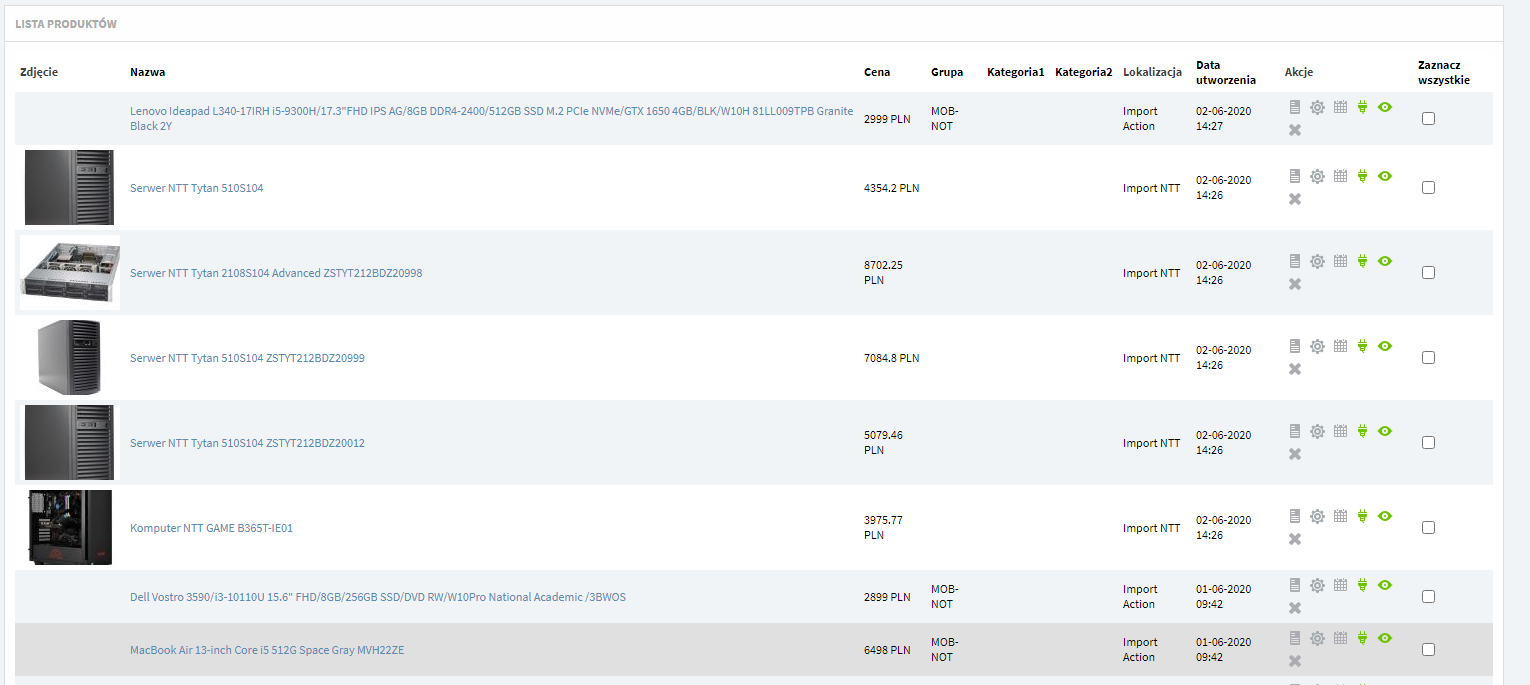This screenshot has height=685, width=1530.
Task: Open document icon for MacBook Air row
Action: [x=1295, y=638]
